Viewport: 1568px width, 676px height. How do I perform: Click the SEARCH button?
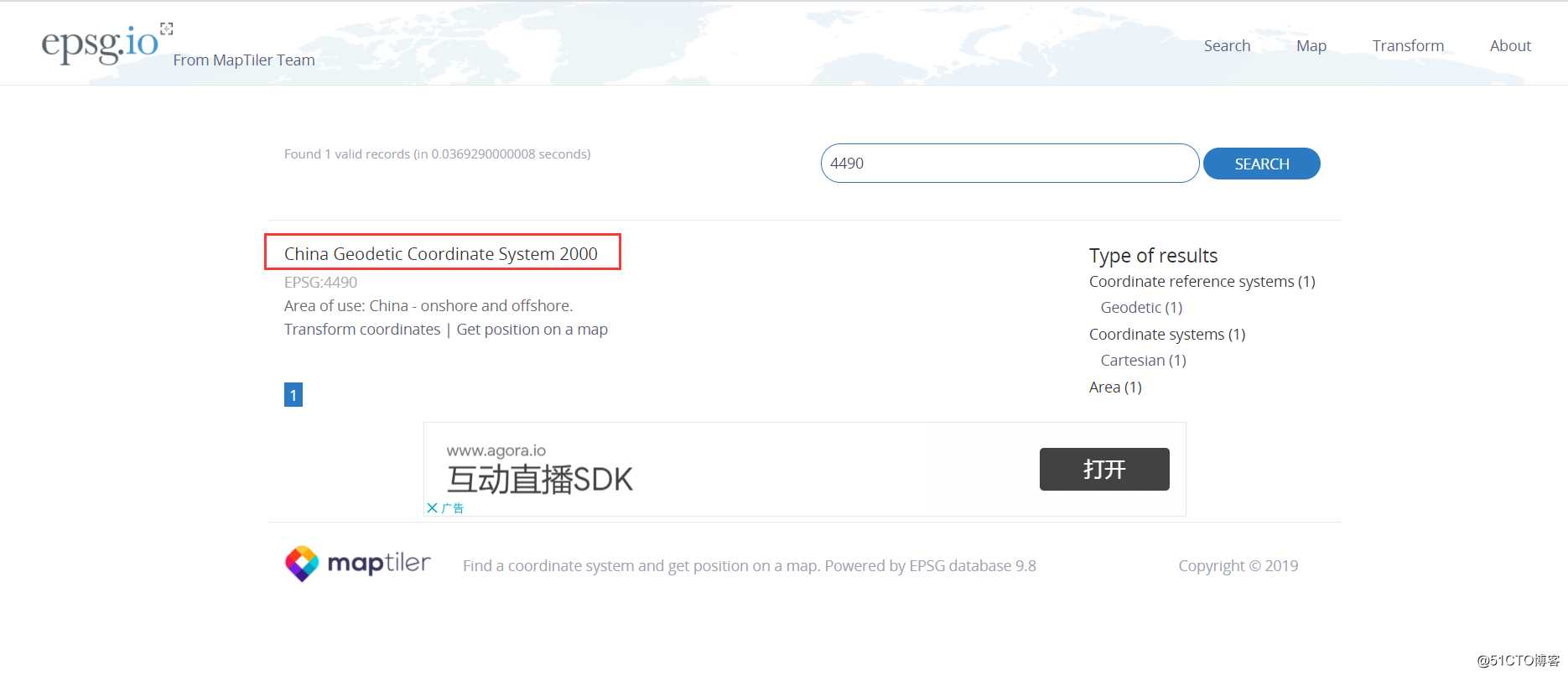pyautogui.click(x=1262, y=164)
